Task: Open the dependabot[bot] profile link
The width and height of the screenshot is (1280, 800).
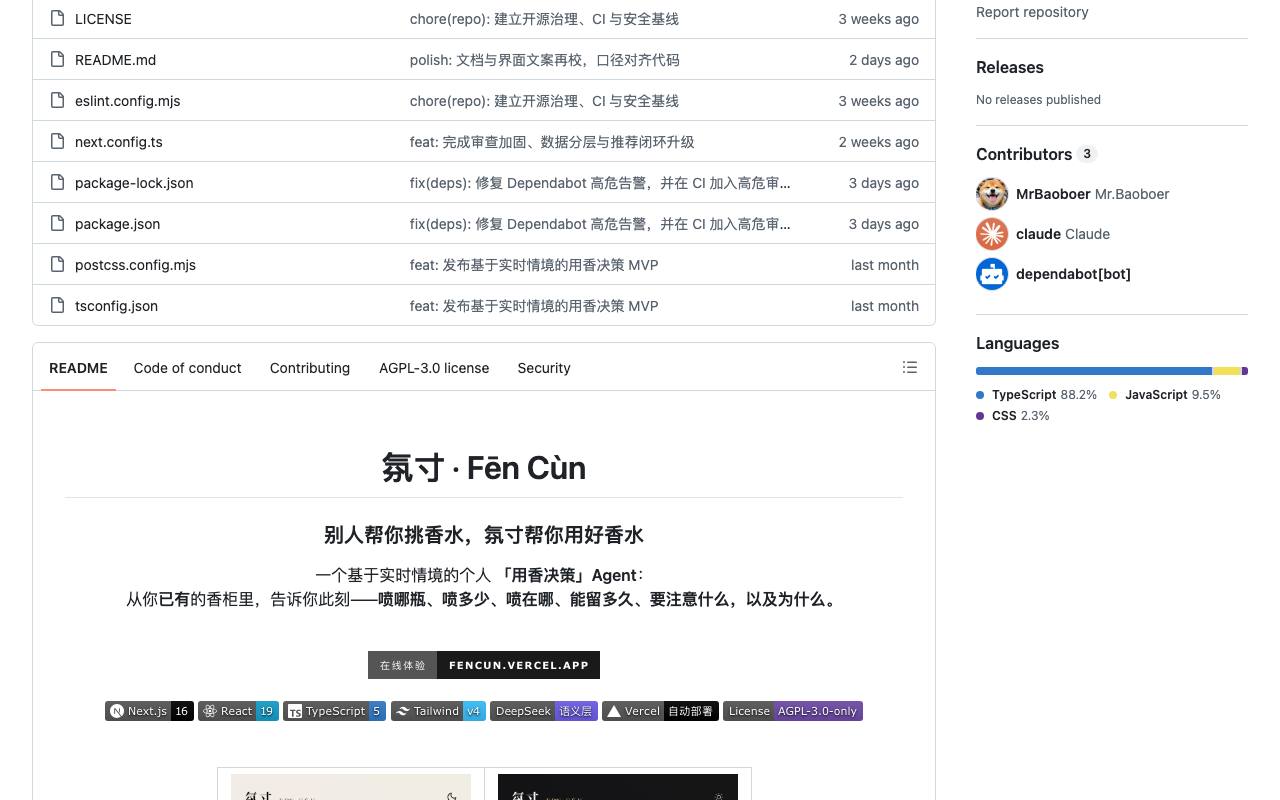Action: 1073,274
